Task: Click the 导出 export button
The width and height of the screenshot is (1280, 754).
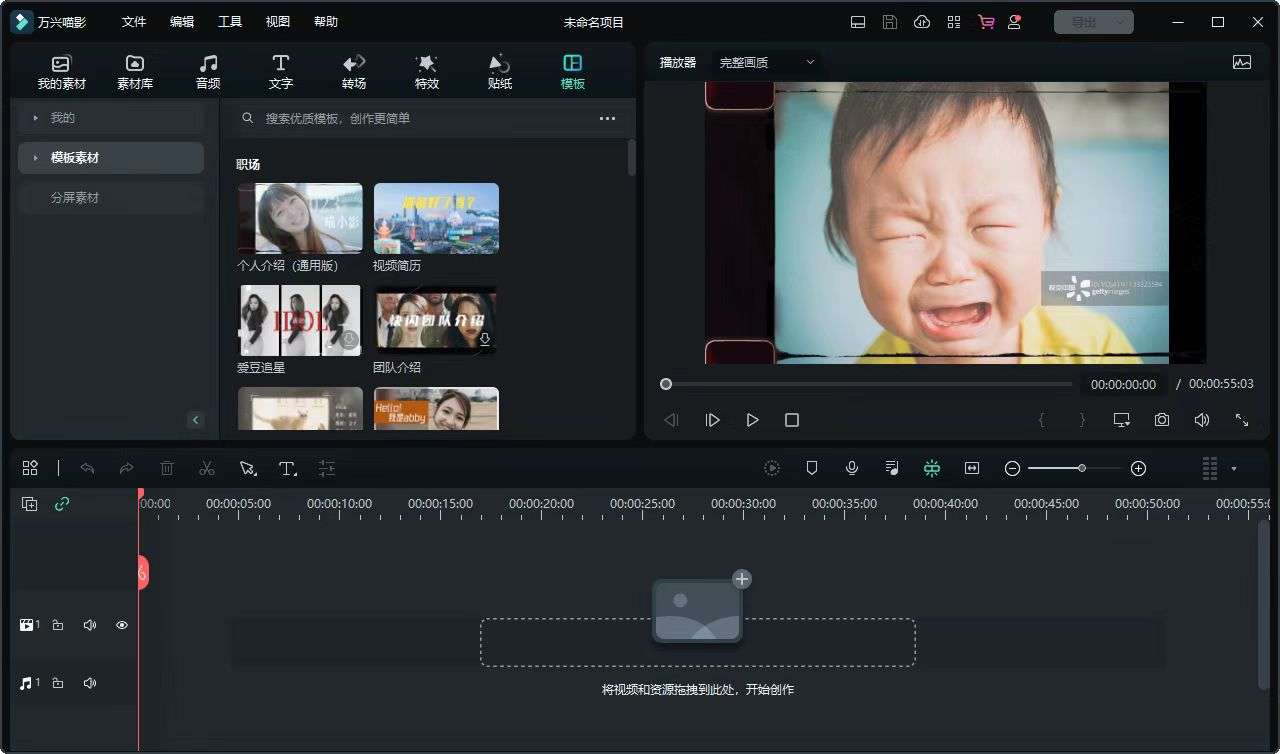Action: click(1087, 21)
